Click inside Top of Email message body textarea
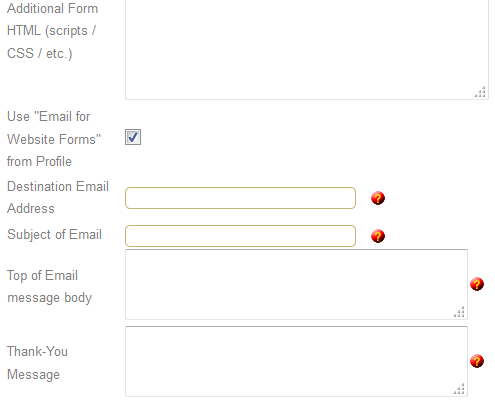Image resolution: width=495 pixels, height=406 pixels. click(296, 284)
